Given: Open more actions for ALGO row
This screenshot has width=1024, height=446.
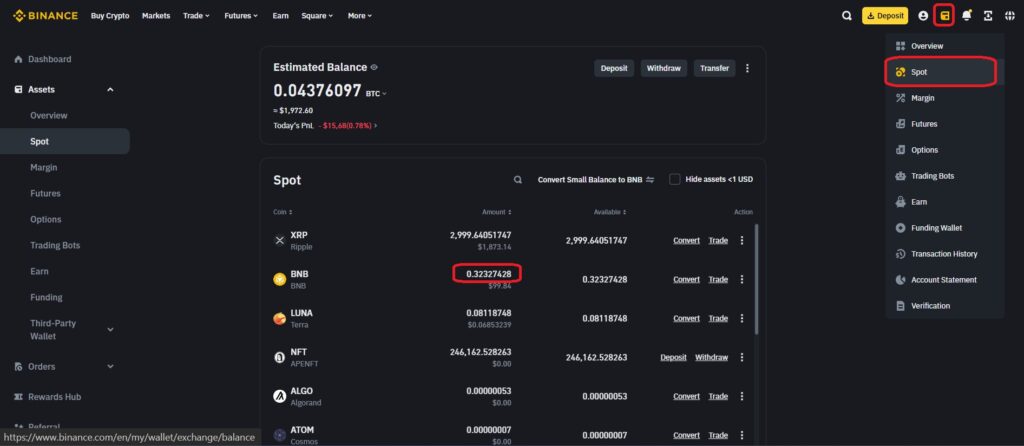Looking at the screenshot, I should pyautogui.click(x=741, y=396).
